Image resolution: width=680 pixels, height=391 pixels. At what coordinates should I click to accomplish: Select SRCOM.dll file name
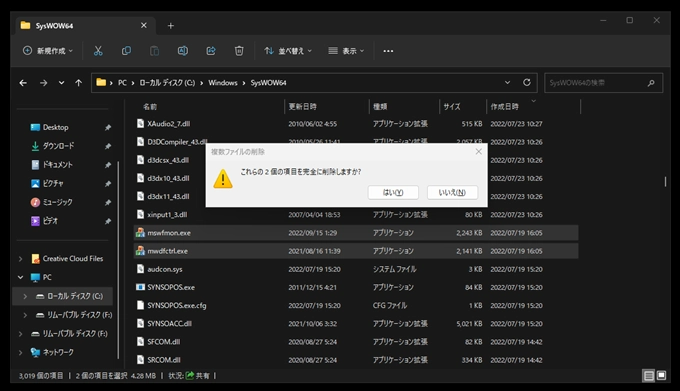point(163,360)
